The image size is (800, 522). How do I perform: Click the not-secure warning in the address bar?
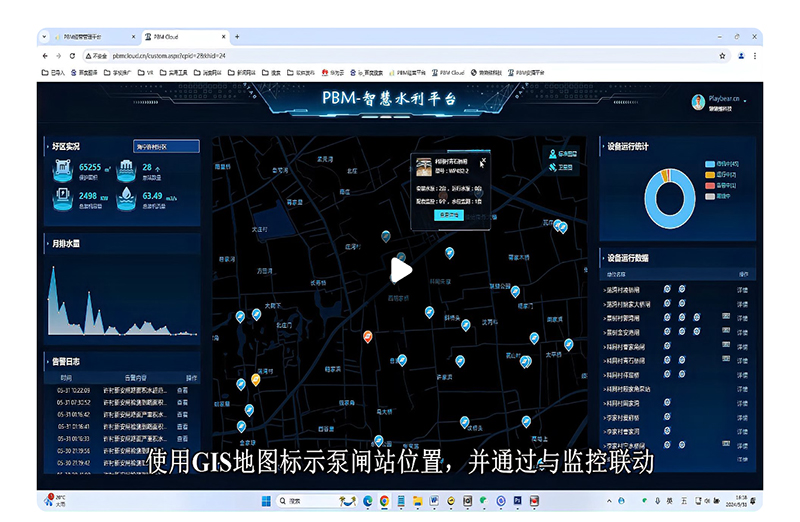tap(96, 56)
